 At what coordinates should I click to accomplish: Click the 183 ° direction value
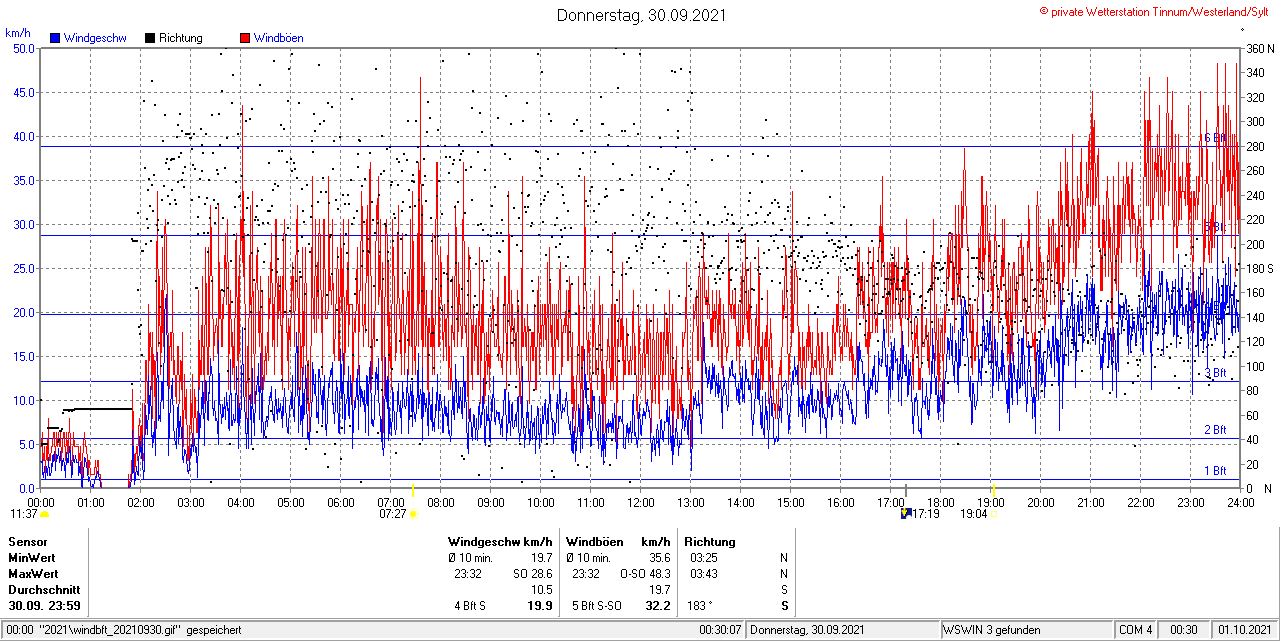pyautogui.click(x=701, y=606)
